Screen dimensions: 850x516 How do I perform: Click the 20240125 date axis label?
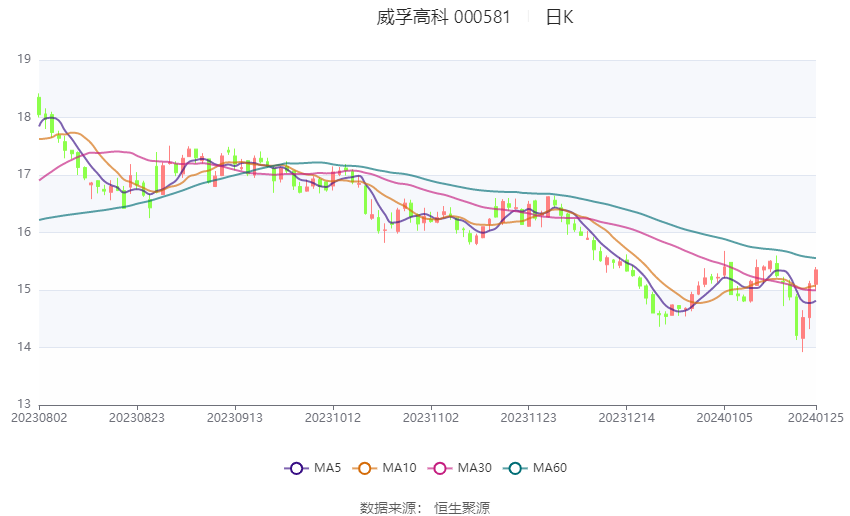[x=816, y=418]
